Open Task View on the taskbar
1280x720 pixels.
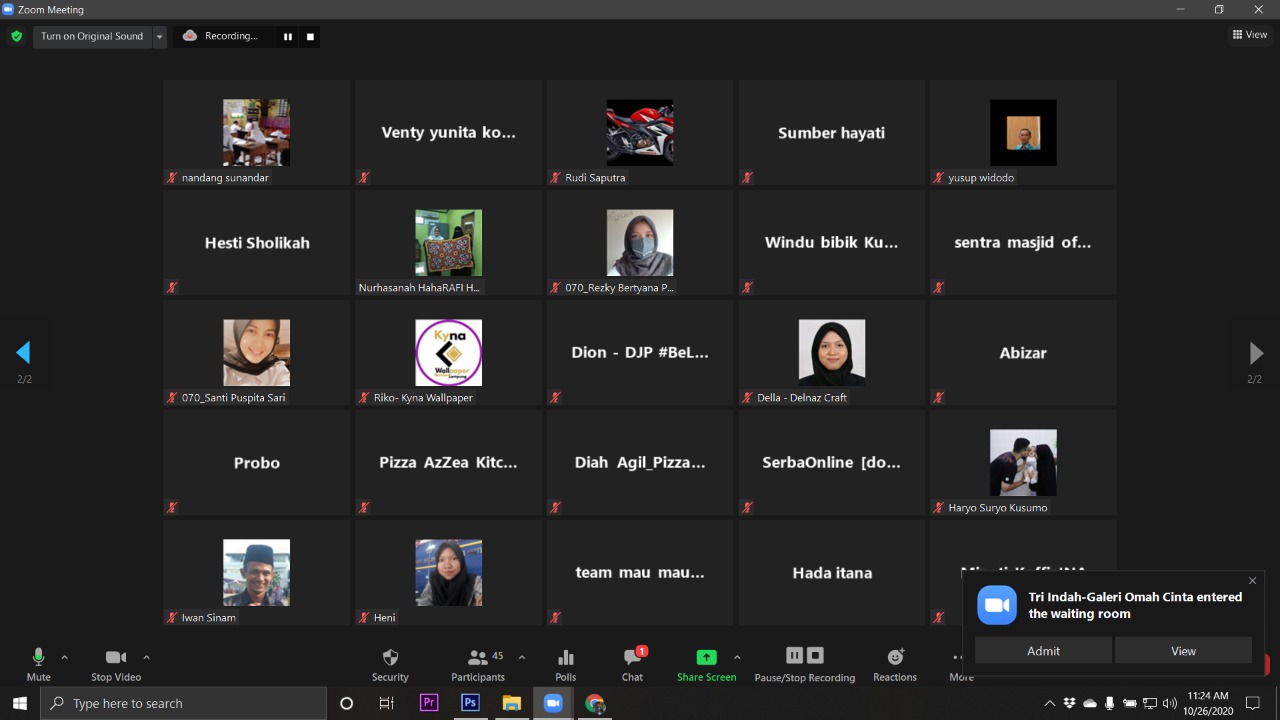coord(387,703)
